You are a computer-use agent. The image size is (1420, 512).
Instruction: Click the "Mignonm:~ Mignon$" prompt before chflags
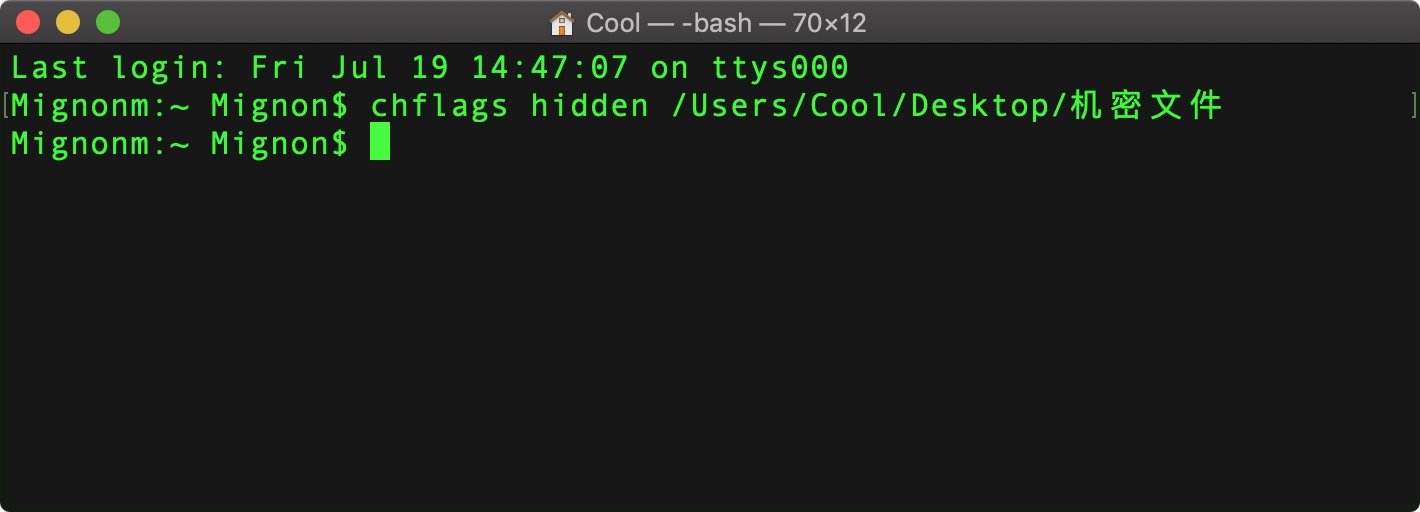pos(180,106)
